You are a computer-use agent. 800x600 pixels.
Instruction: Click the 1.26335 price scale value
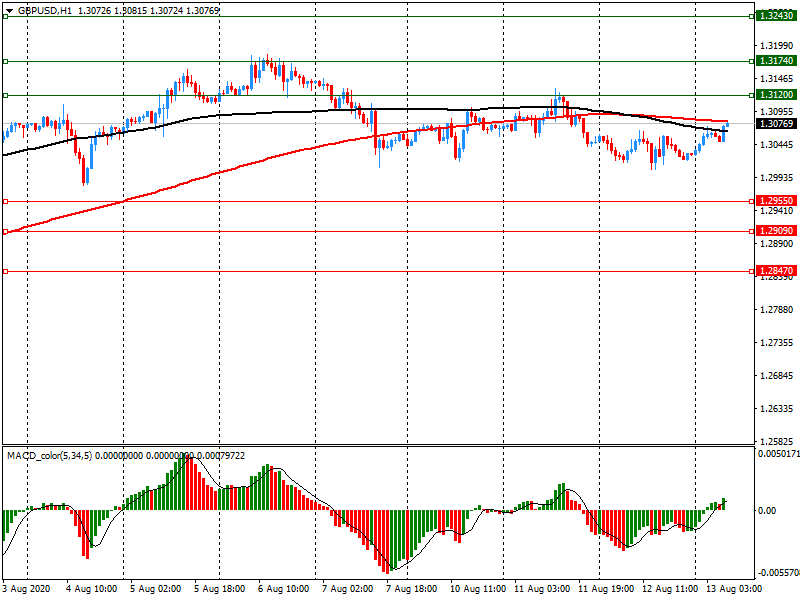(777, 409)
